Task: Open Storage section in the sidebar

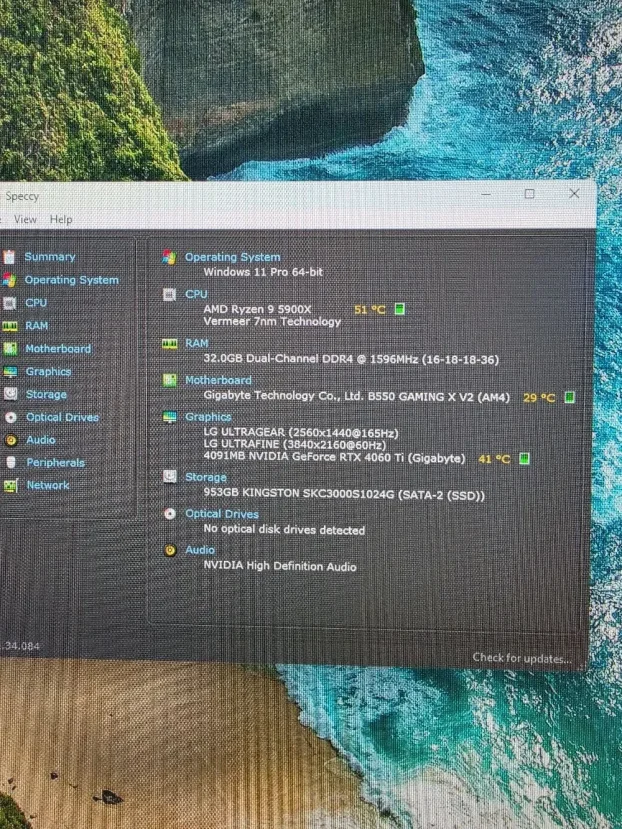Action: [x=47, y=394]
